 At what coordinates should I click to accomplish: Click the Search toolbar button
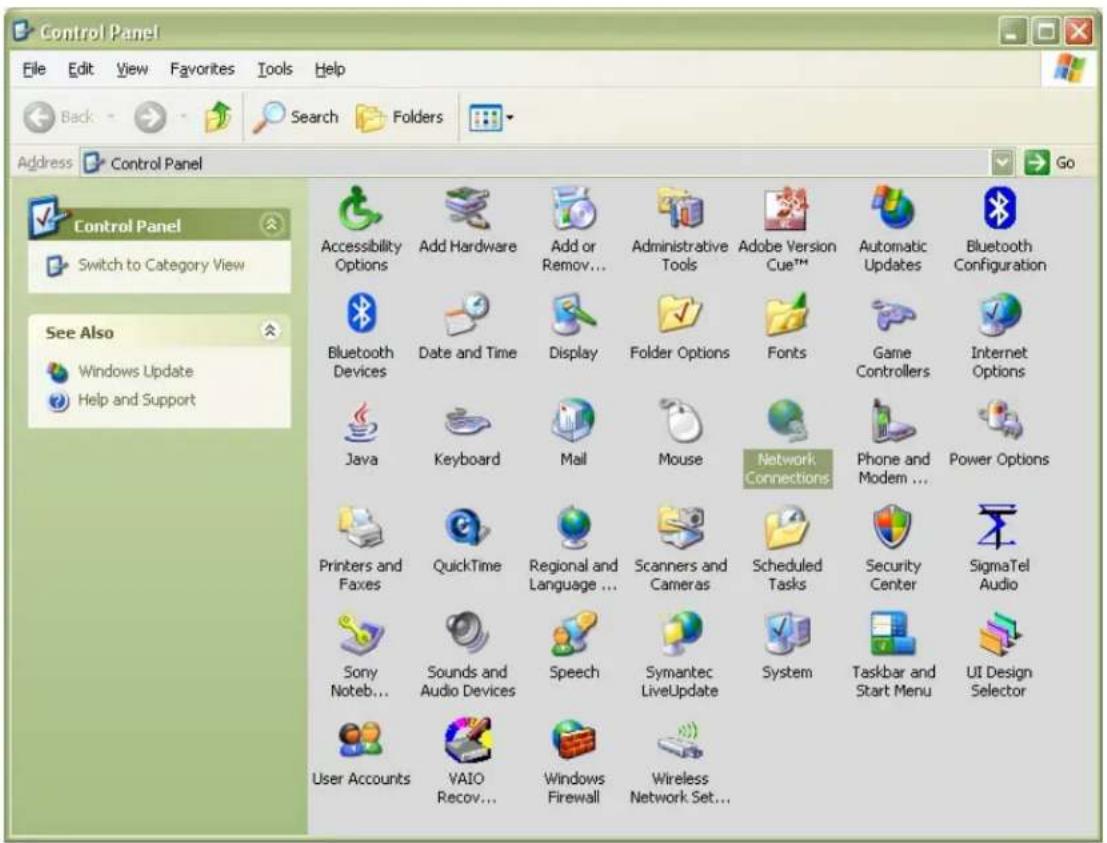tap(297, 116)
